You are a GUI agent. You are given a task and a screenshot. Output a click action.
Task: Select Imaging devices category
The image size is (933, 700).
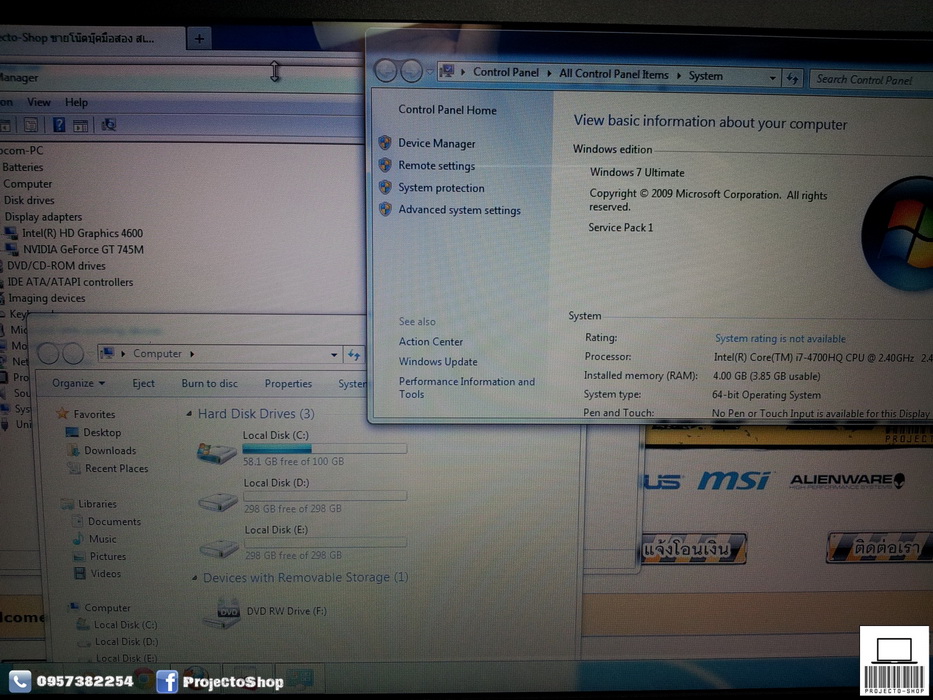(46, 298)
